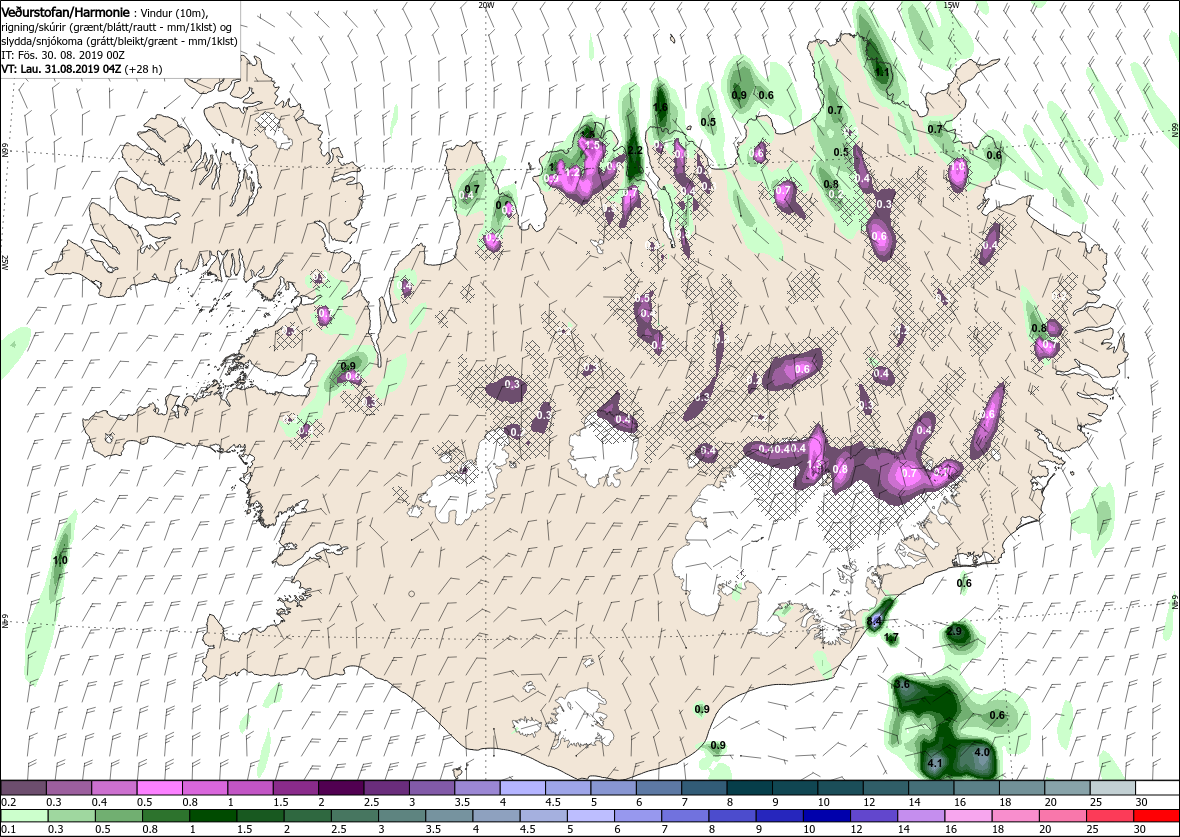Viewport: 1180px width, 837px height.
Task: Click the bold Veðurstofan/Harmonie title
Action: 65,13
